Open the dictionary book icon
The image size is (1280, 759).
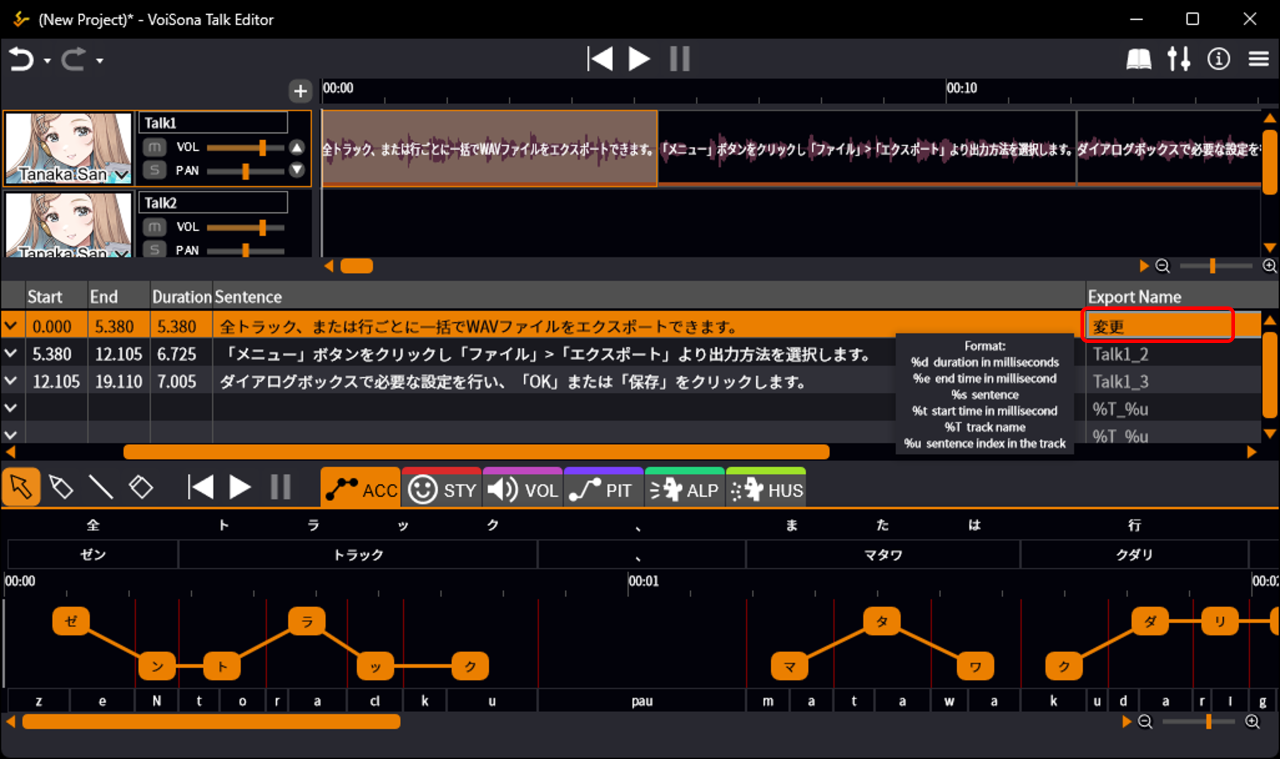click(1138, 59)
